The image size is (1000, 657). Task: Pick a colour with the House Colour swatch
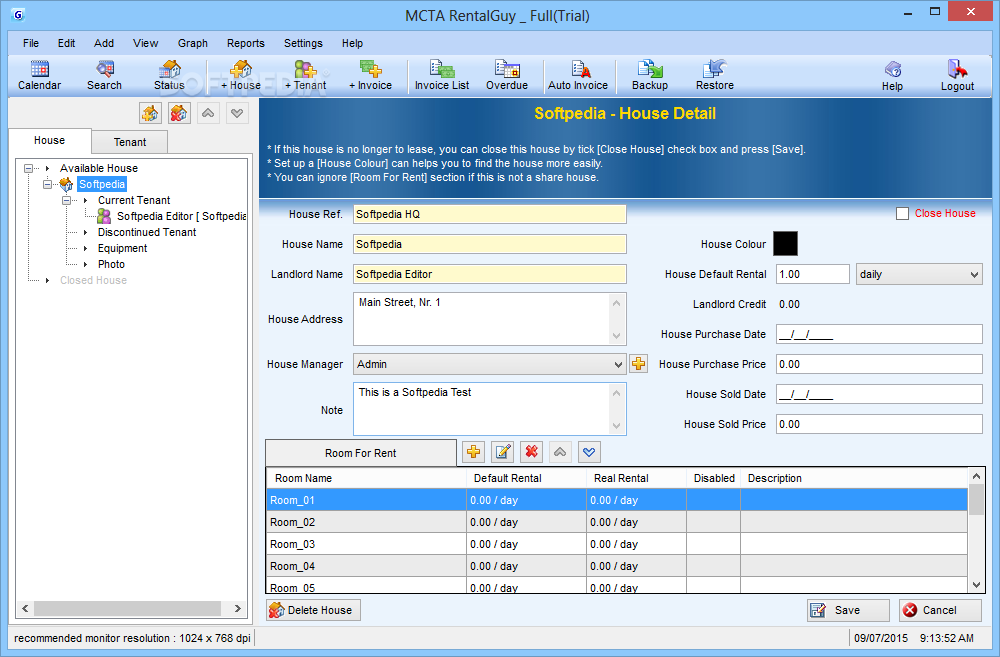click(785, 244)
